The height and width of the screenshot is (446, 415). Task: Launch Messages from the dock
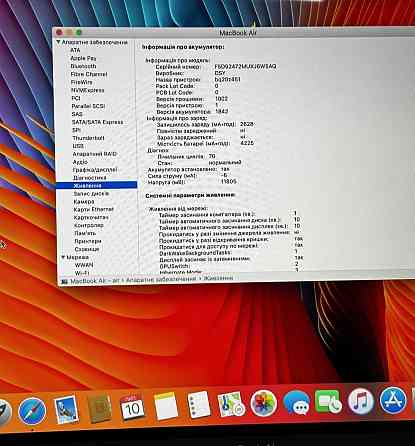tap(296, 403)
